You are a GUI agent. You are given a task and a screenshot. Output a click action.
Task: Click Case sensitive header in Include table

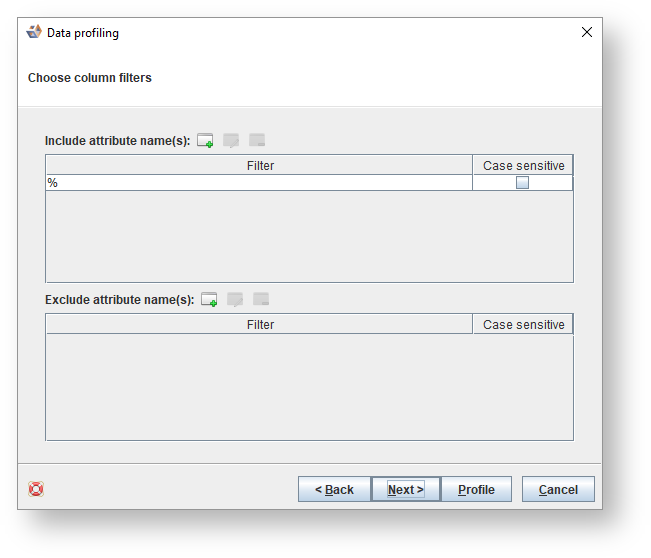pyautogui.click(x=523, y=166)
